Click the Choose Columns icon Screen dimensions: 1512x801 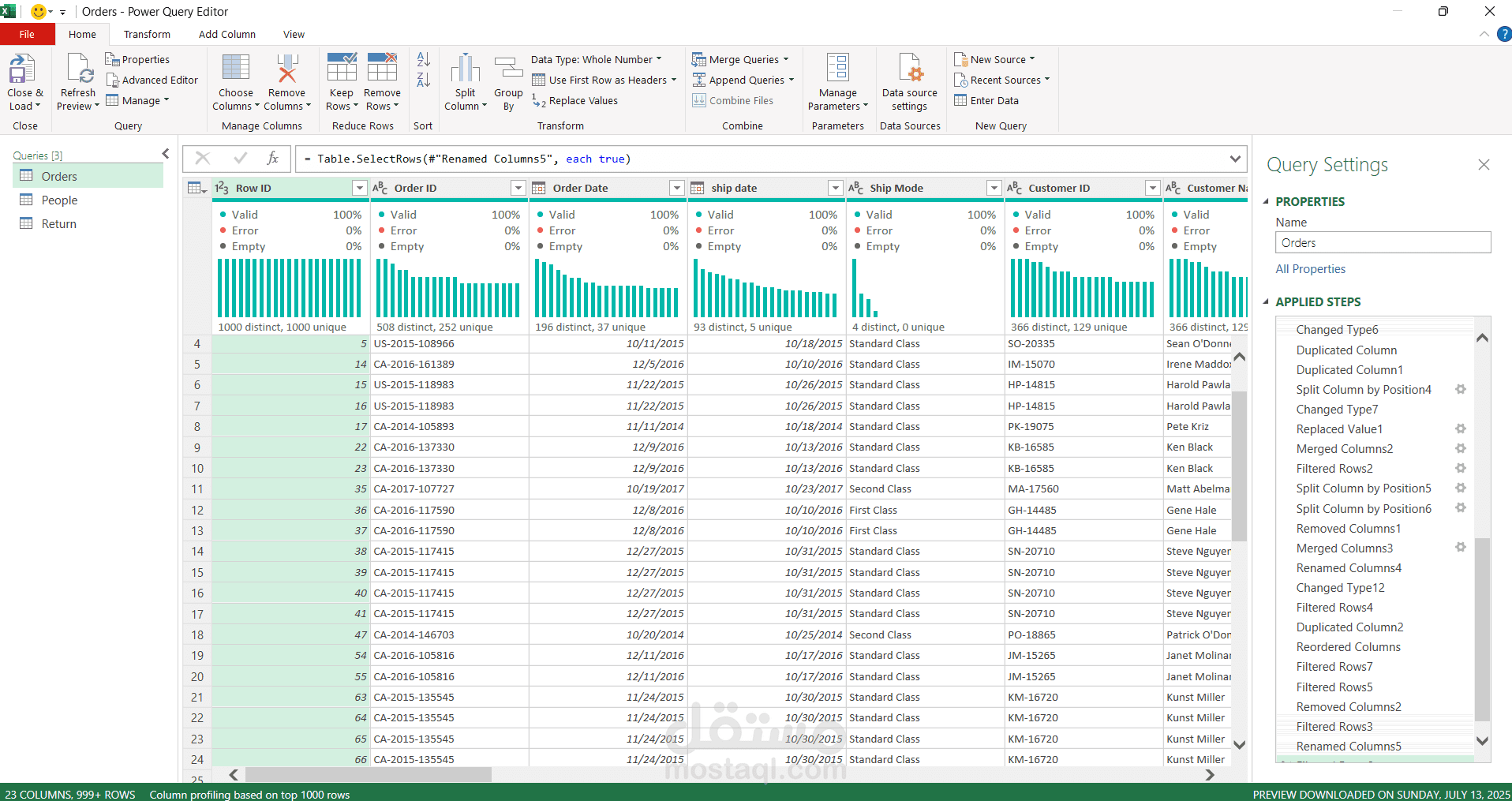236,69
